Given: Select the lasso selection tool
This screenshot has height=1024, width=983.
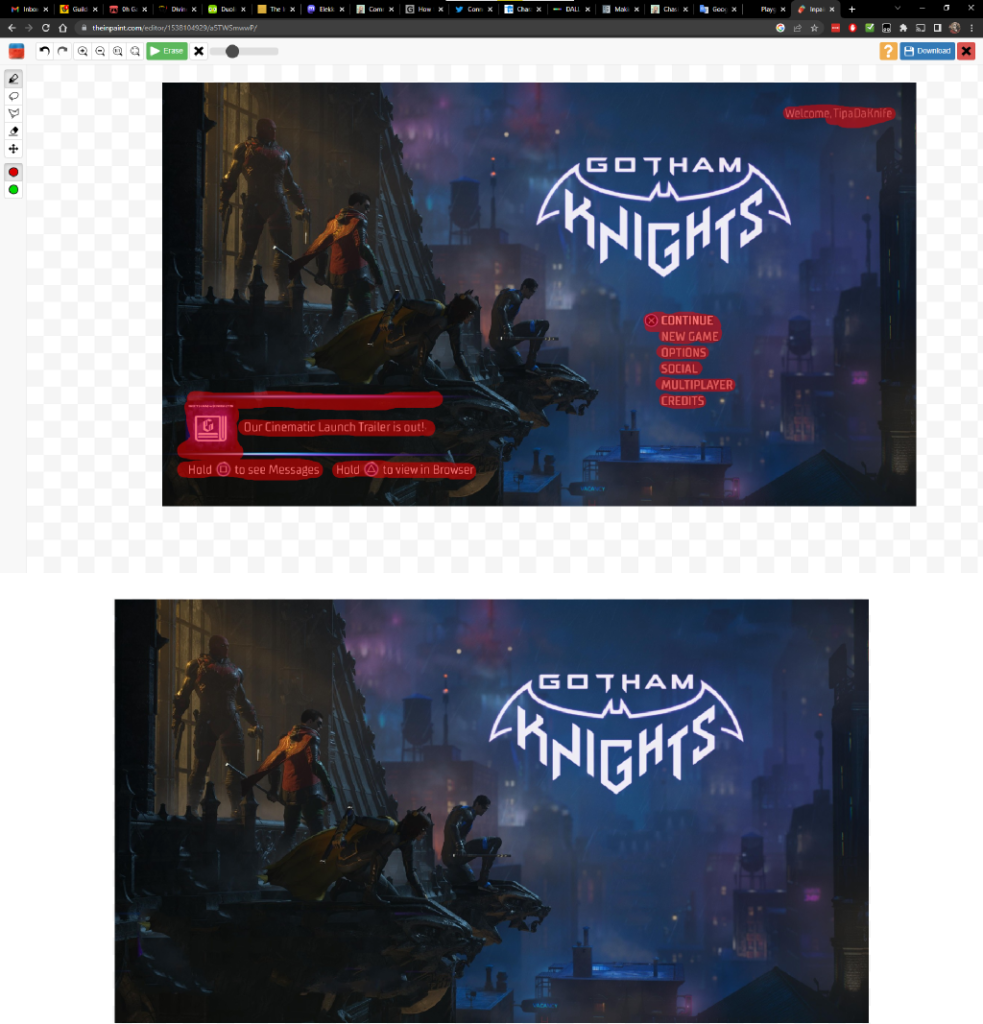Looking at the screenshot, I should (13, 96).
